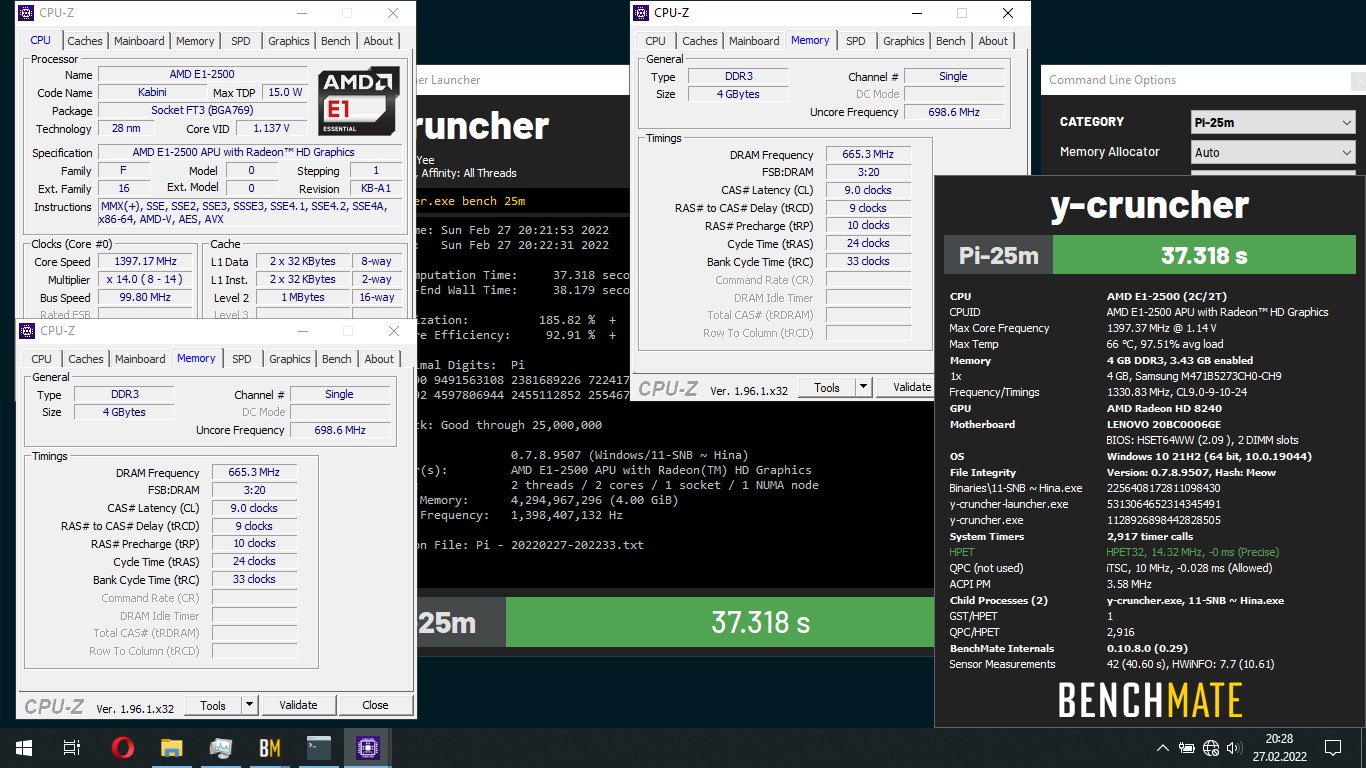Image resolution: width=1366 pixels, height=768 pixels.
Task: Expand the Memory Allocator dropdown set to Auto
Action: click(1273, 152)
